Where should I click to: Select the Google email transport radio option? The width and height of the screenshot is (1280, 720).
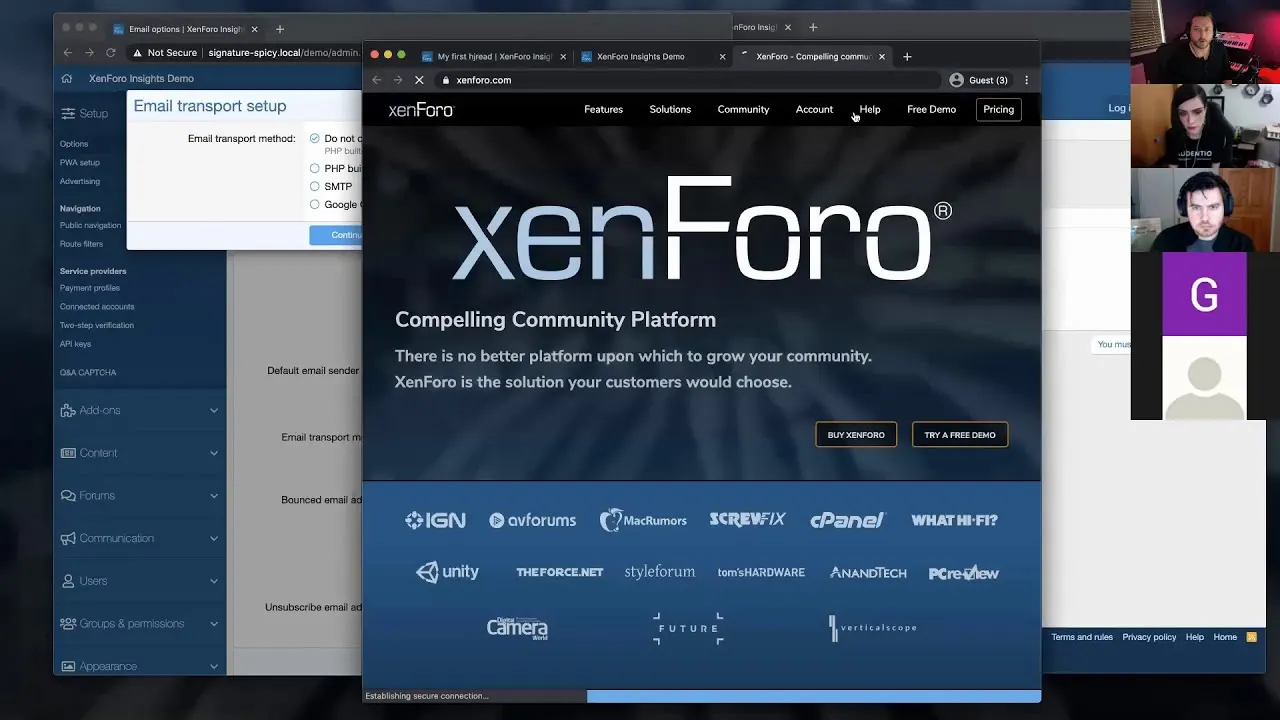click(x=315, y=205)
